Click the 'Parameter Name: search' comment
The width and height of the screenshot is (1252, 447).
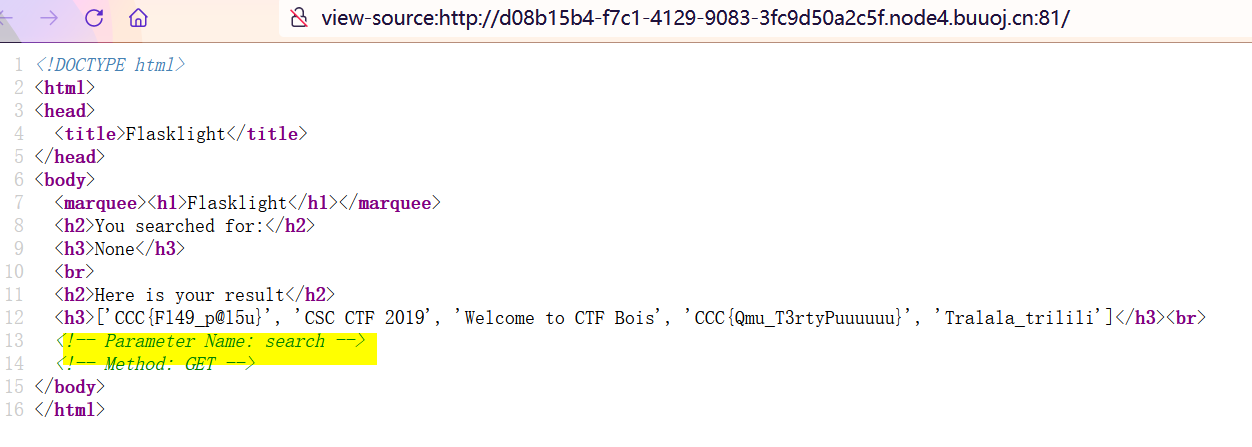[x=210, y=341]
